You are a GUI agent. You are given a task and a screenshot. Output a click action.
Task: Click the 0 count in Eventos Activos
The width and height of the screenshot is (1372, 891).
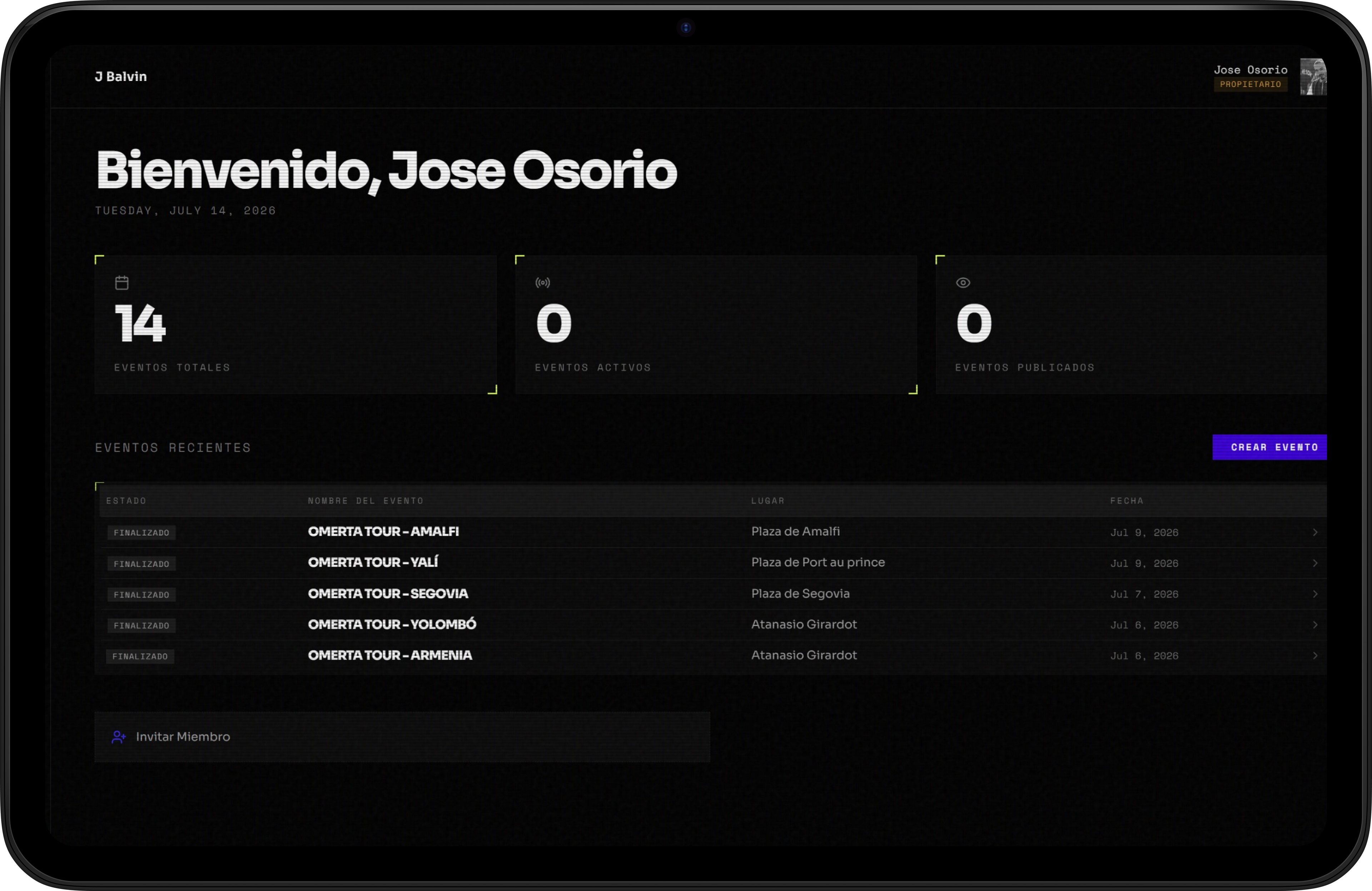(x=553, y=323)
